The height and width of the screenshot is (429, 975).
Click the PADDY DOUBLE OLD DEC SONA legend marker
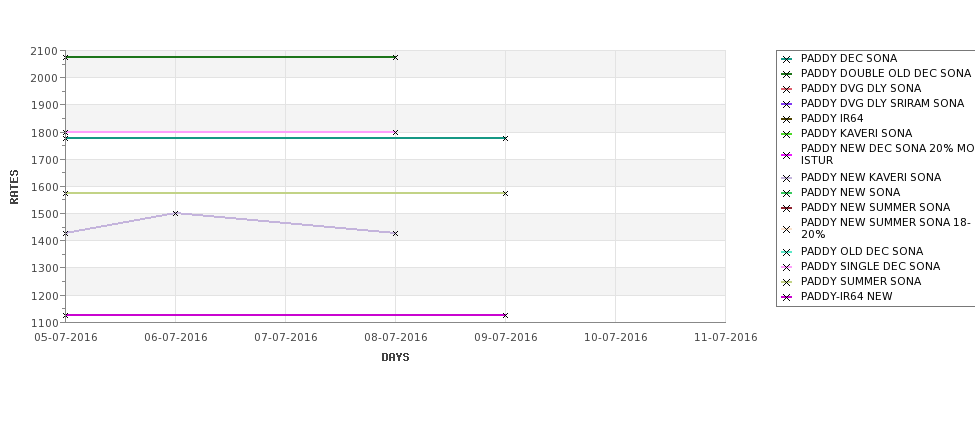[786, 74]
